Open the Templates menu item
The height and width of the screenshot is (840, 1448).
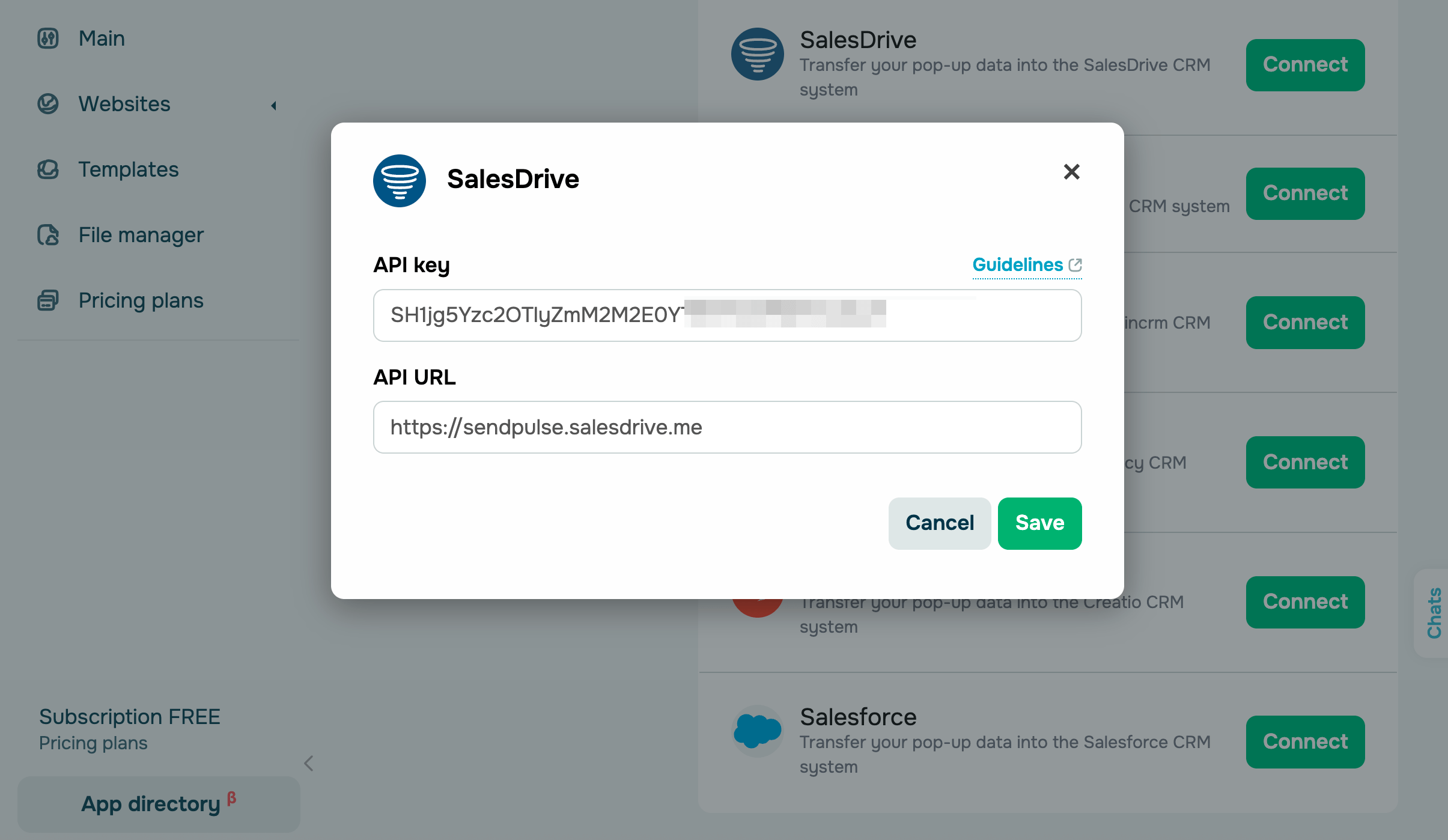pos(129,169)
